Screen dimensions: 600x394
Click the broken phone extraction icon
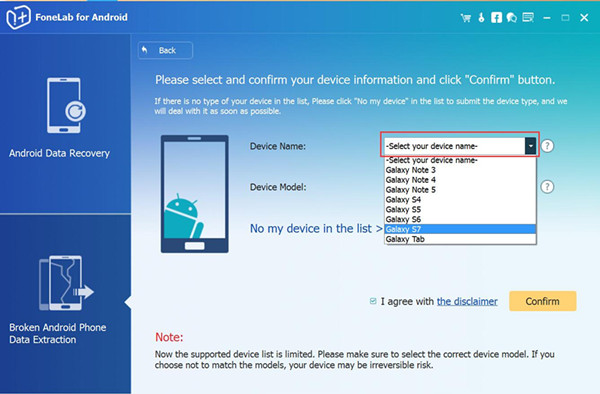point(66,283)
